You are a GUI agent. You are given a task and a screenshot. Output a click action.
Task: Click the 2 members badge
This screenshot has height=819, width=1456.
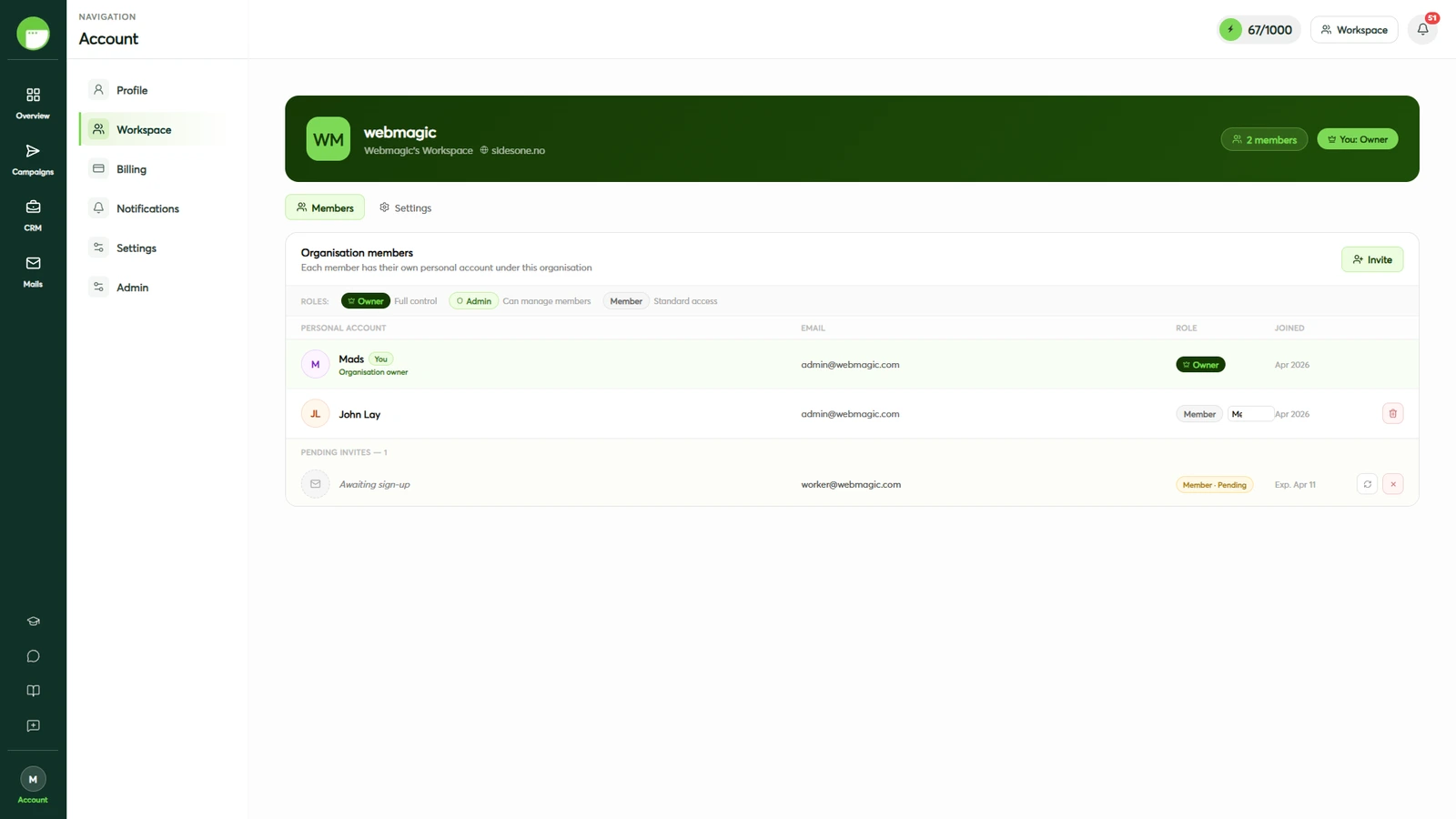(1264, 139)
